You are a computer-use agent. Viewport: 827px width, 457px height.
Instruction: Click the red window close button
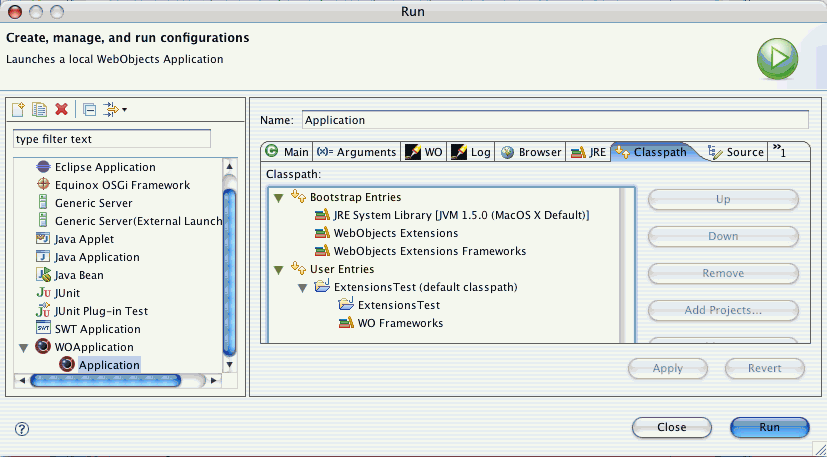pos(15,11)
